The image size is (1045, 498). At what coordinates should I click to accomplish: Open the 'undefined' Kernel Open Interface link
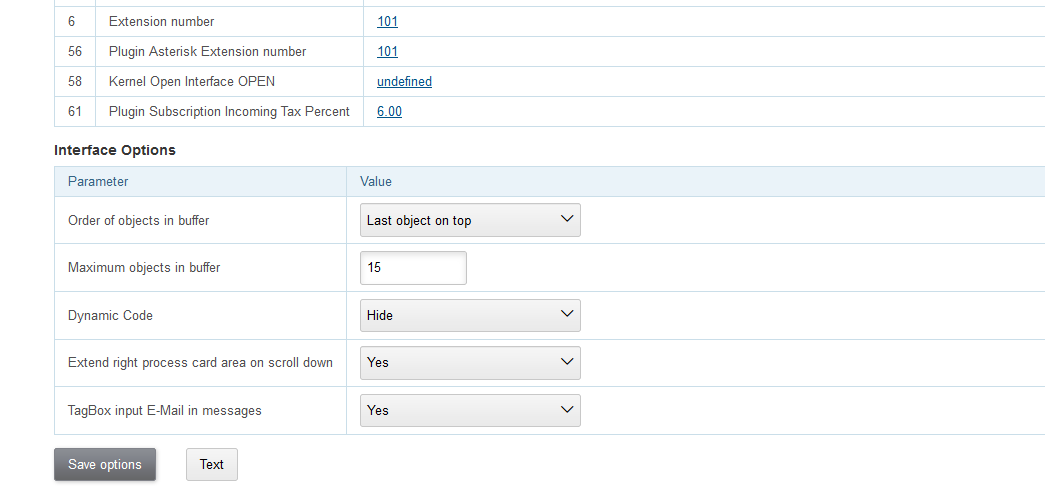[404, 82]
